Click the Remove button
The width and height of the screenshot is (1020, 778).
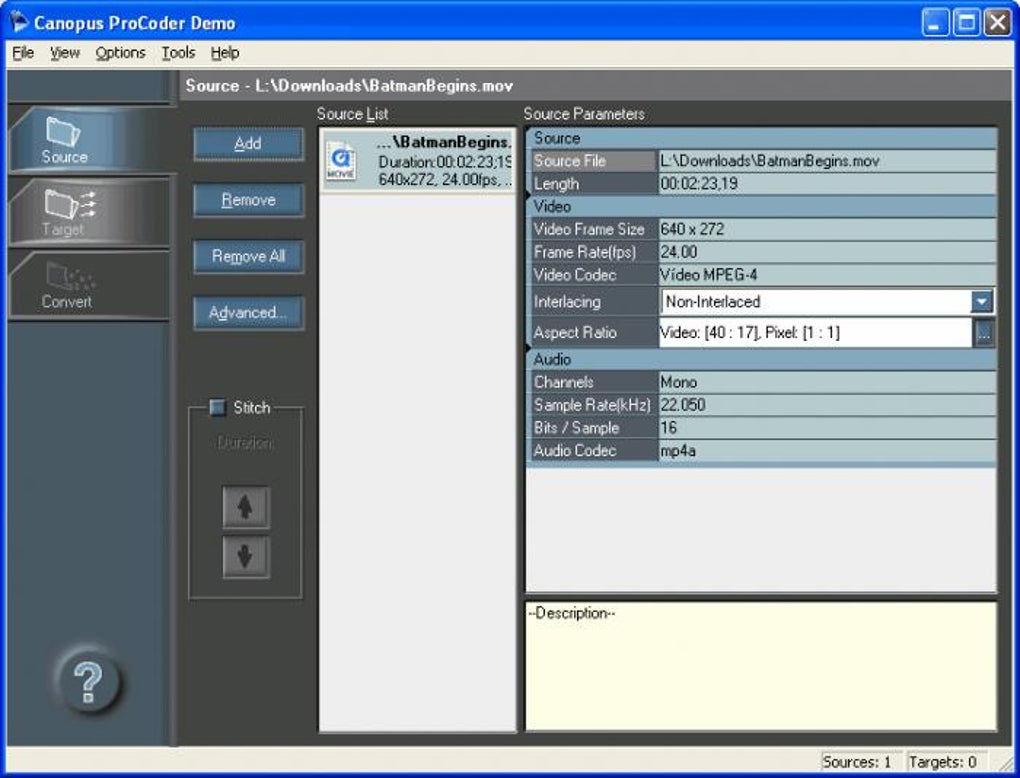point(248,200)
